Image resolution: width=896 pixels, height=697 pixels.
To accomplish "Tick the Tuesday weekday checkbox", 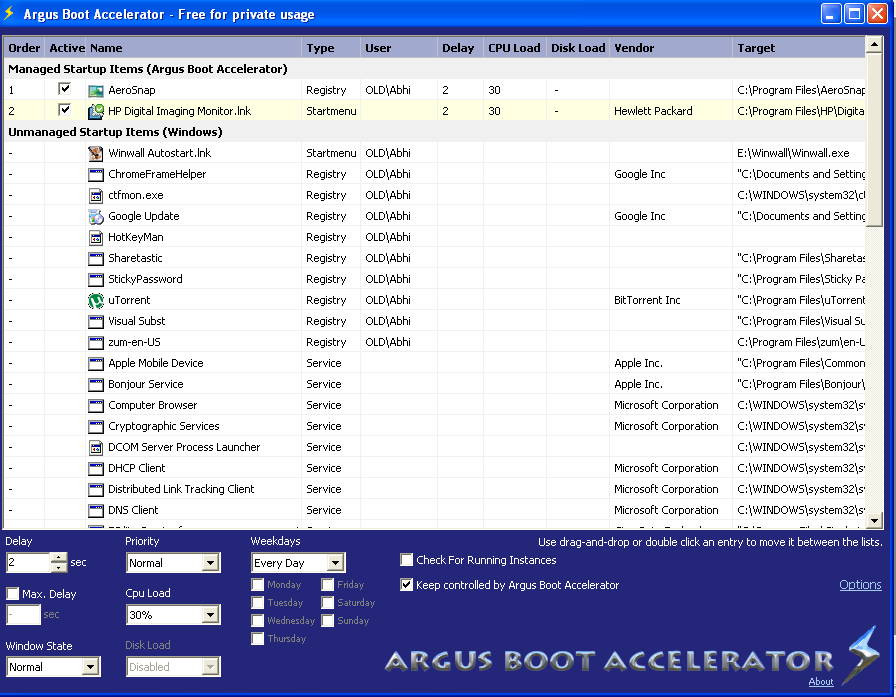I will (258, 603).
